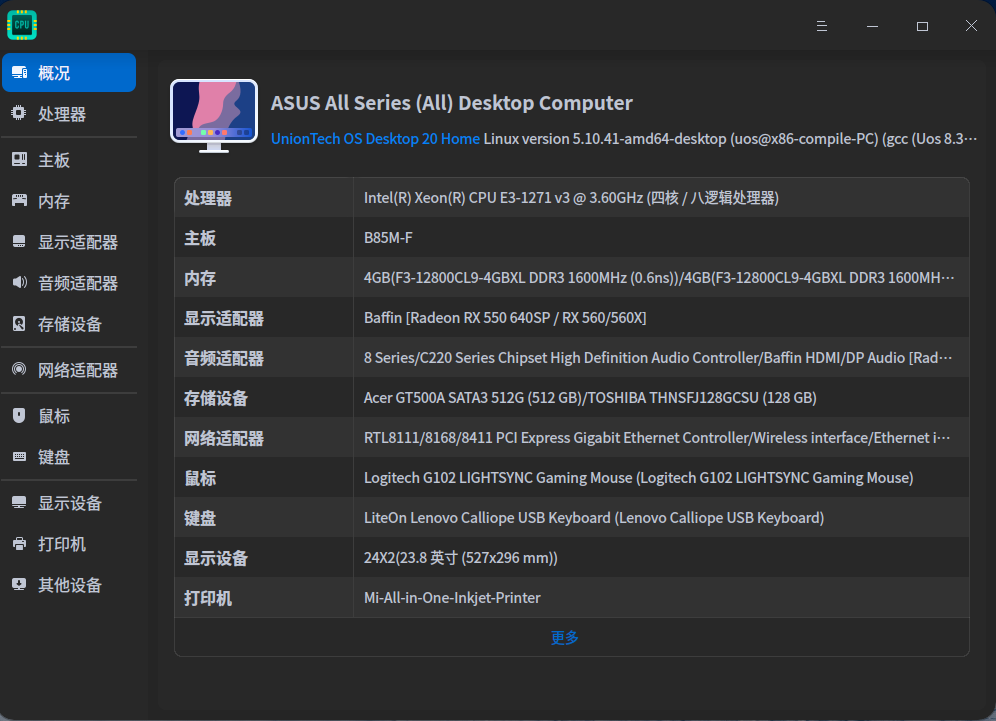Close the device manager window
The width and height of the screenshot is (996, 721).
click(971, 25)
